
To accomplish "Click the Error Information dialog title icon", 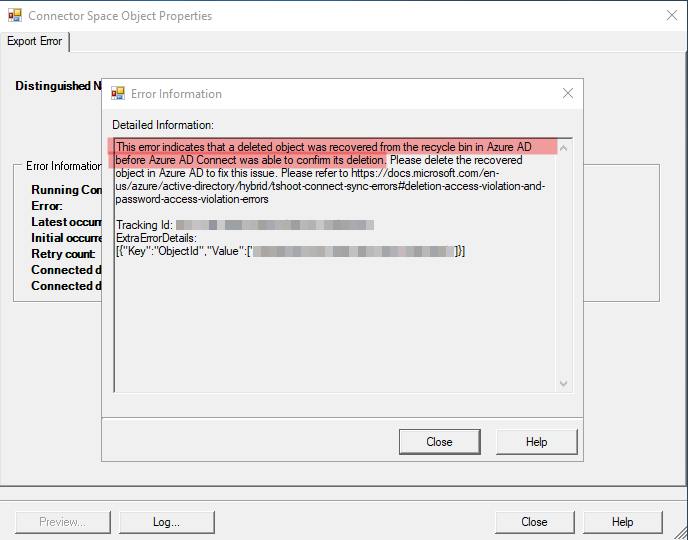I will click(x=118, y=94).
